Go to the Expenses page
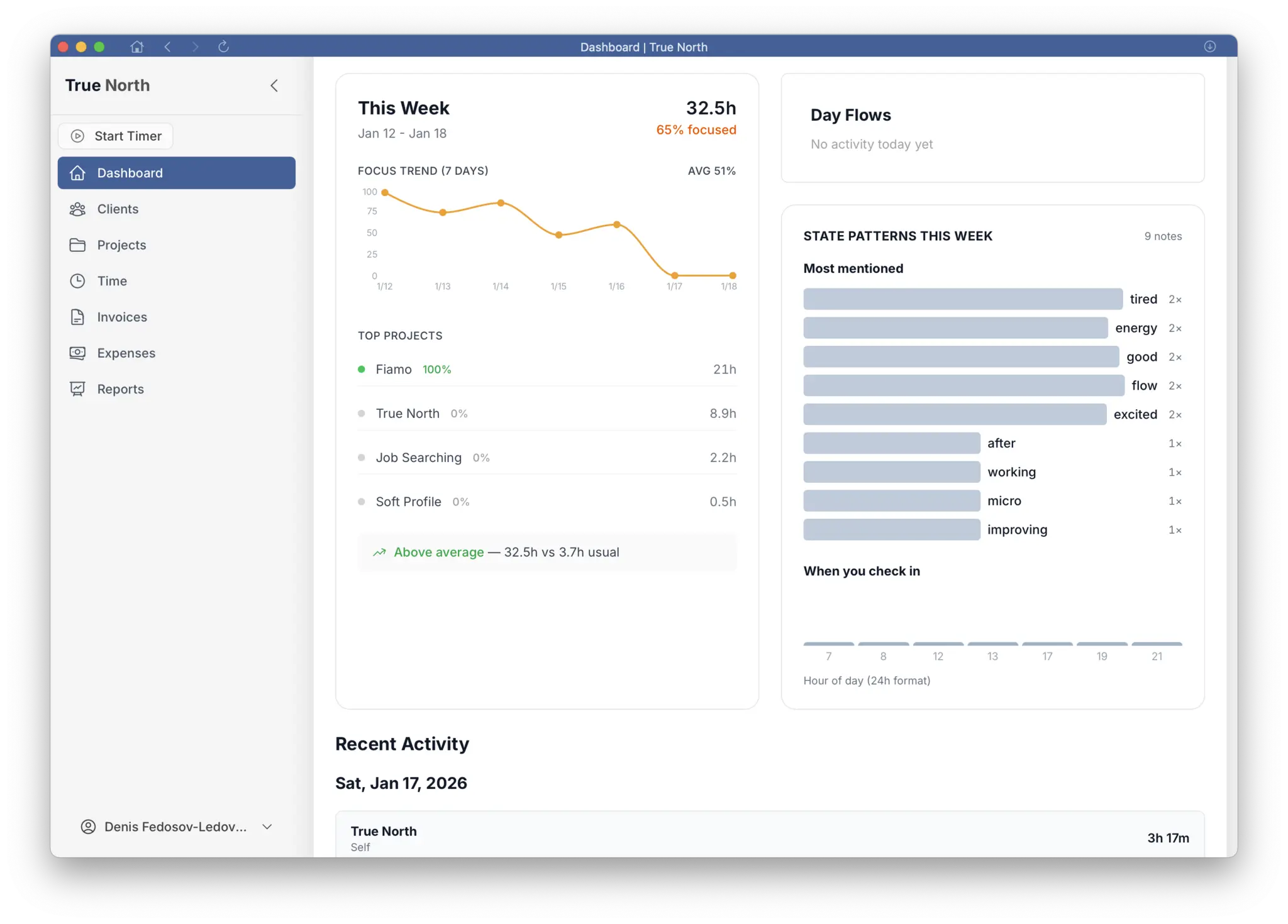This screenshot has width=1288, height=924. click(x=126, y=353)
